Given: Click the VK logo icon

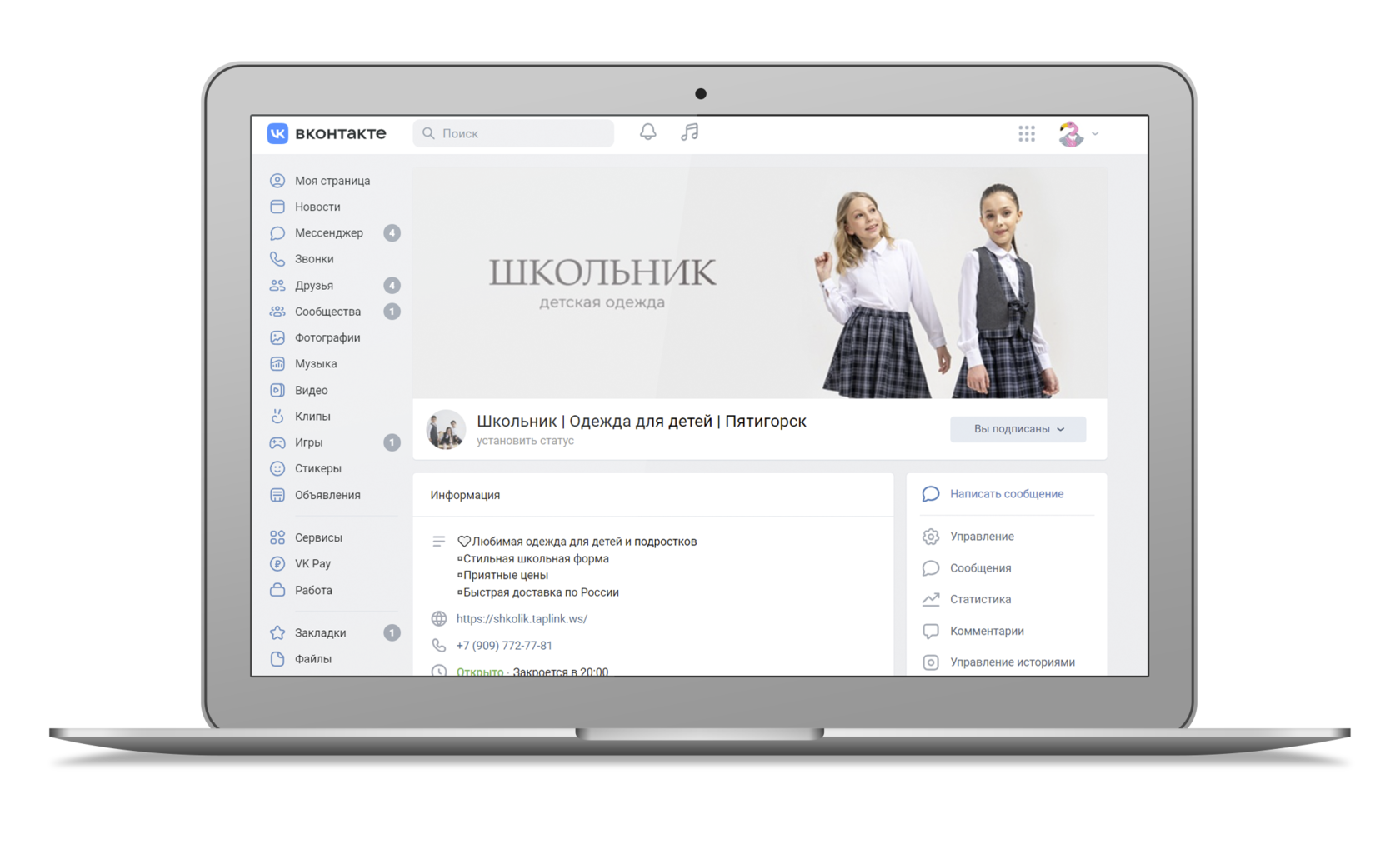Looking at the screenshot, I should click(x=277, y=133).
